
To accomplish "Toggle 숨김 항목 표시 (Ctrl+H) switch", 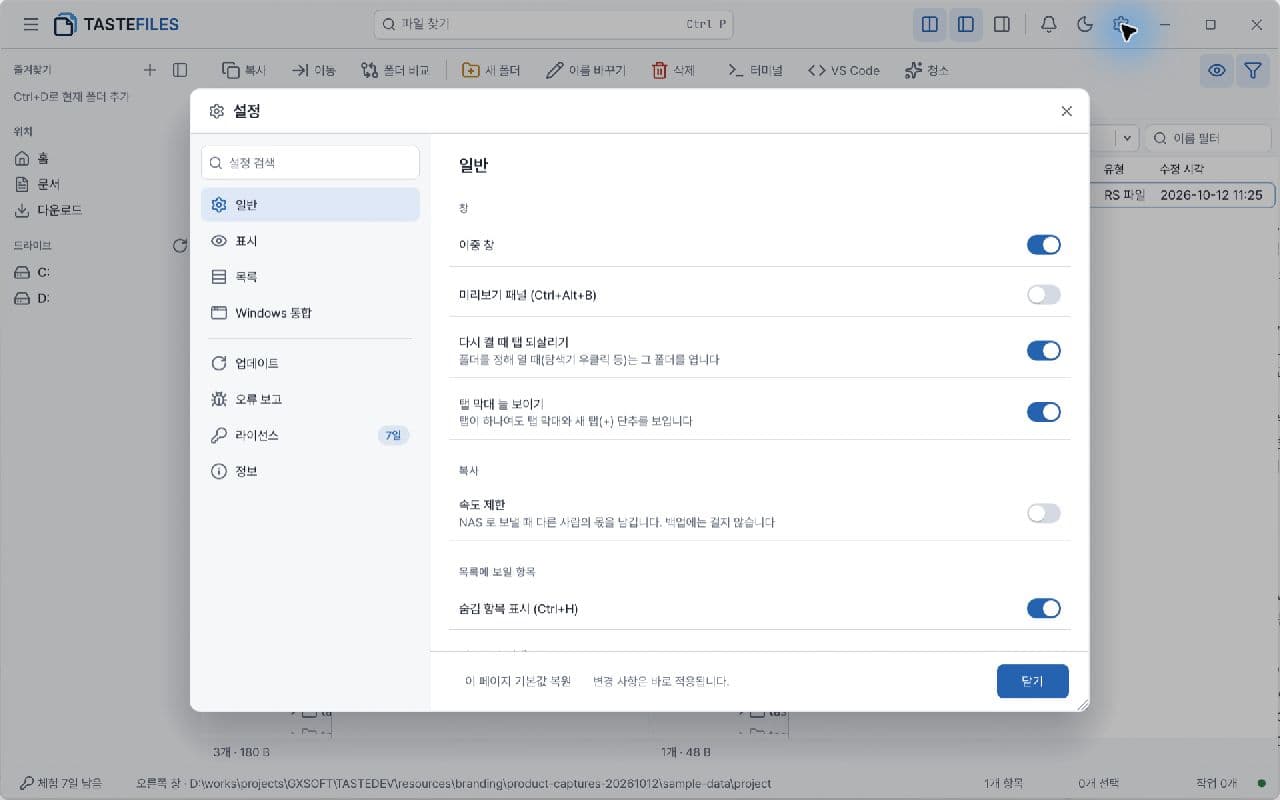I will point(1044,608).
